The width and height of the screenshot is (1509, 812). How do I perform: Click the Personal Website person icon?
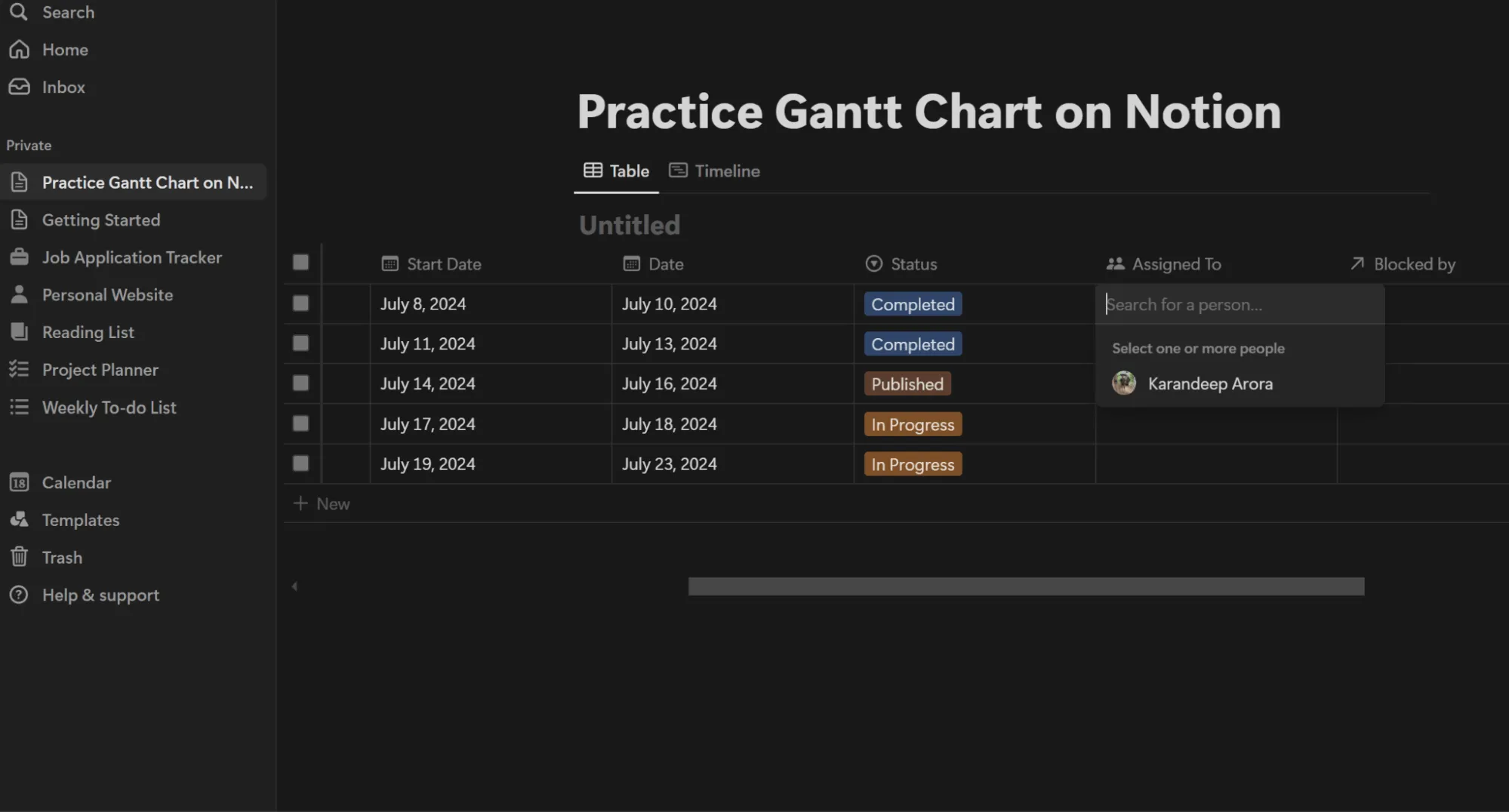tap(19, 294)
